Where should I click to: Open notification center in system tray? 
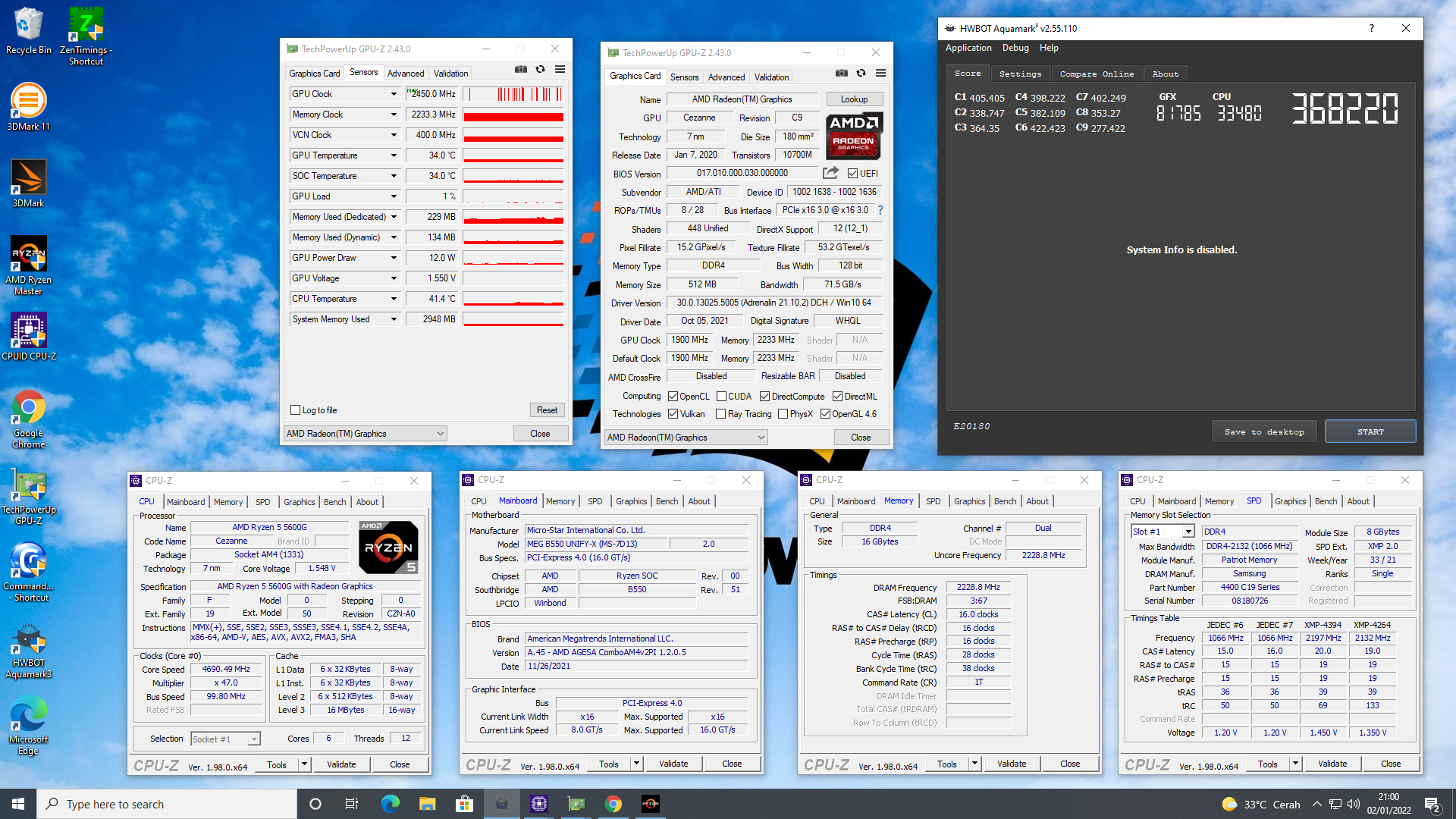tap(1432, 804)
